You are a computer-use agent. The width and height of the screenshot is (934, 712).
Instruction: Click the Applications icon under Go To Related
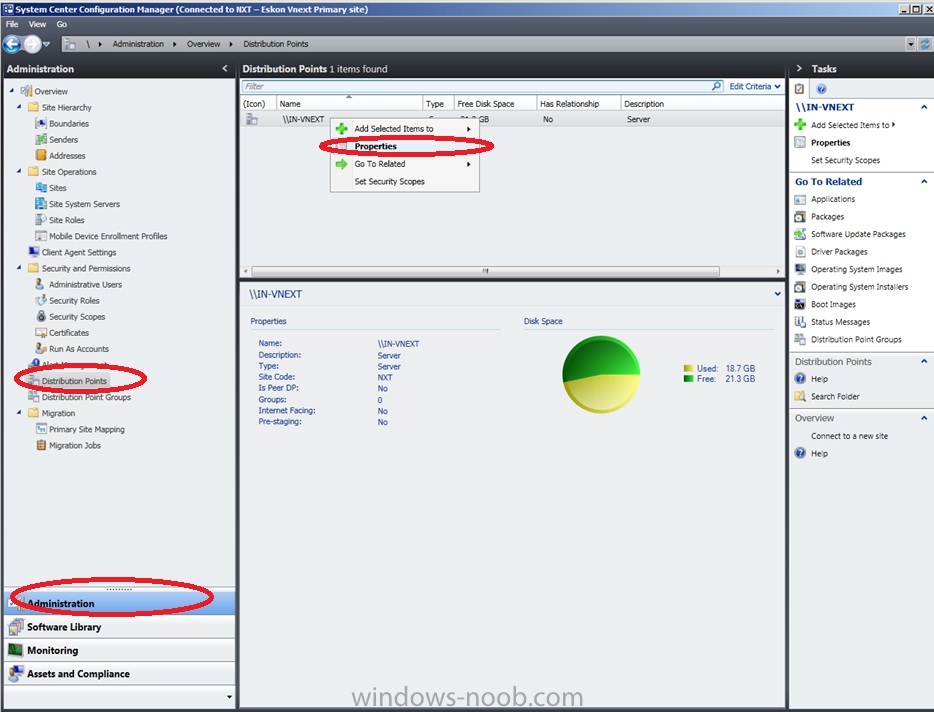point(800,199)
